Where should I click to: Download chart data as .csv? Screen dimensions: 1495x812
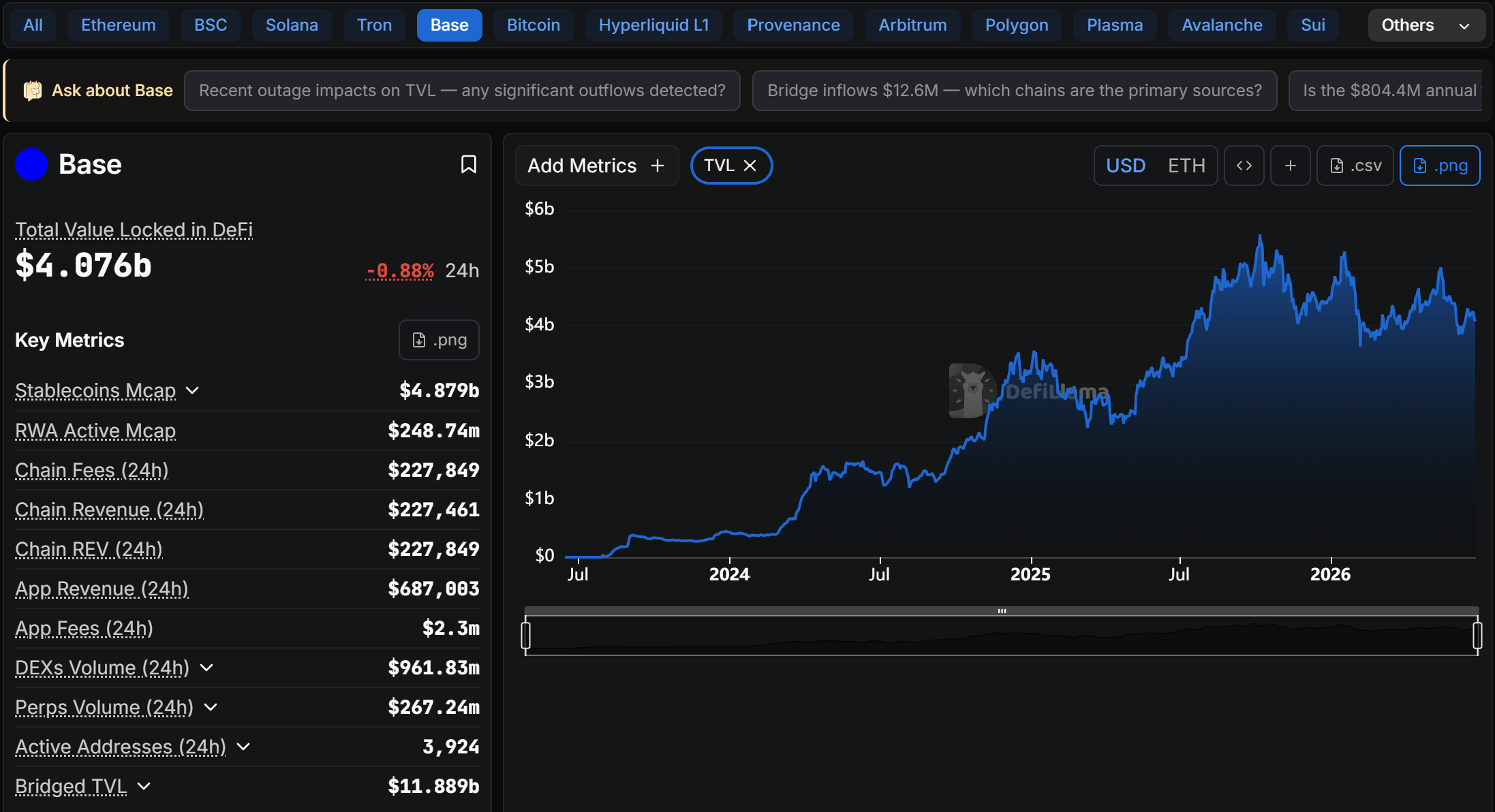pos(1355,166)
